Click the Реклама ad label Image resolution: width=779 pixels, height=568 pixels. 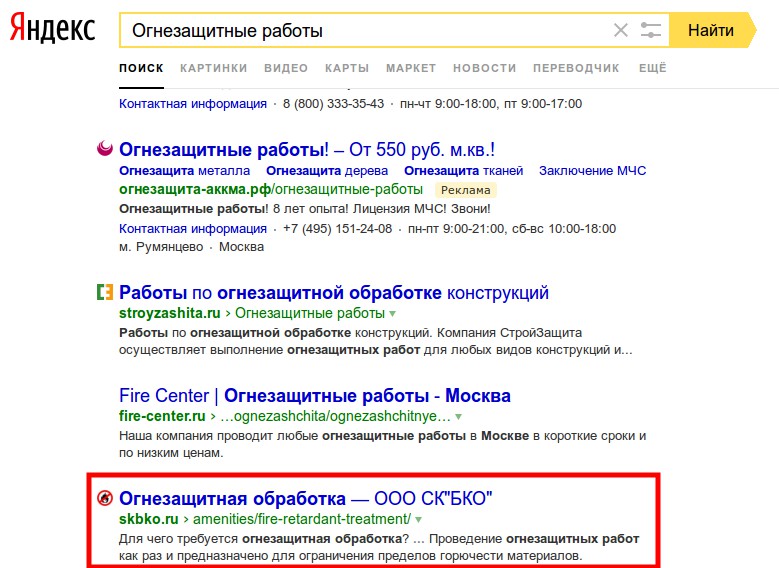(466, 190)
